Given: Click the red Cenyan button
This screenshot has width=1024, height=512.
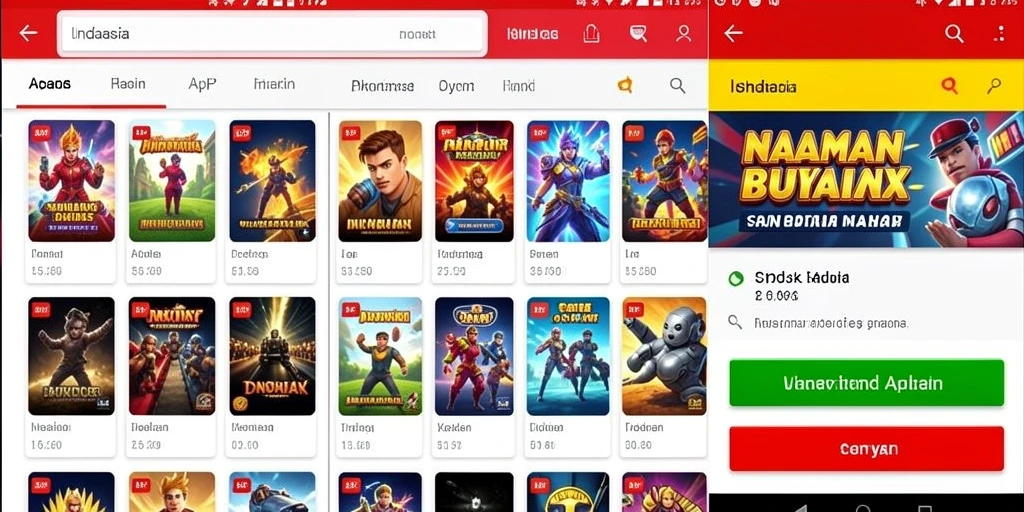Looking at the screenshot, I should [x=867, y=449].
